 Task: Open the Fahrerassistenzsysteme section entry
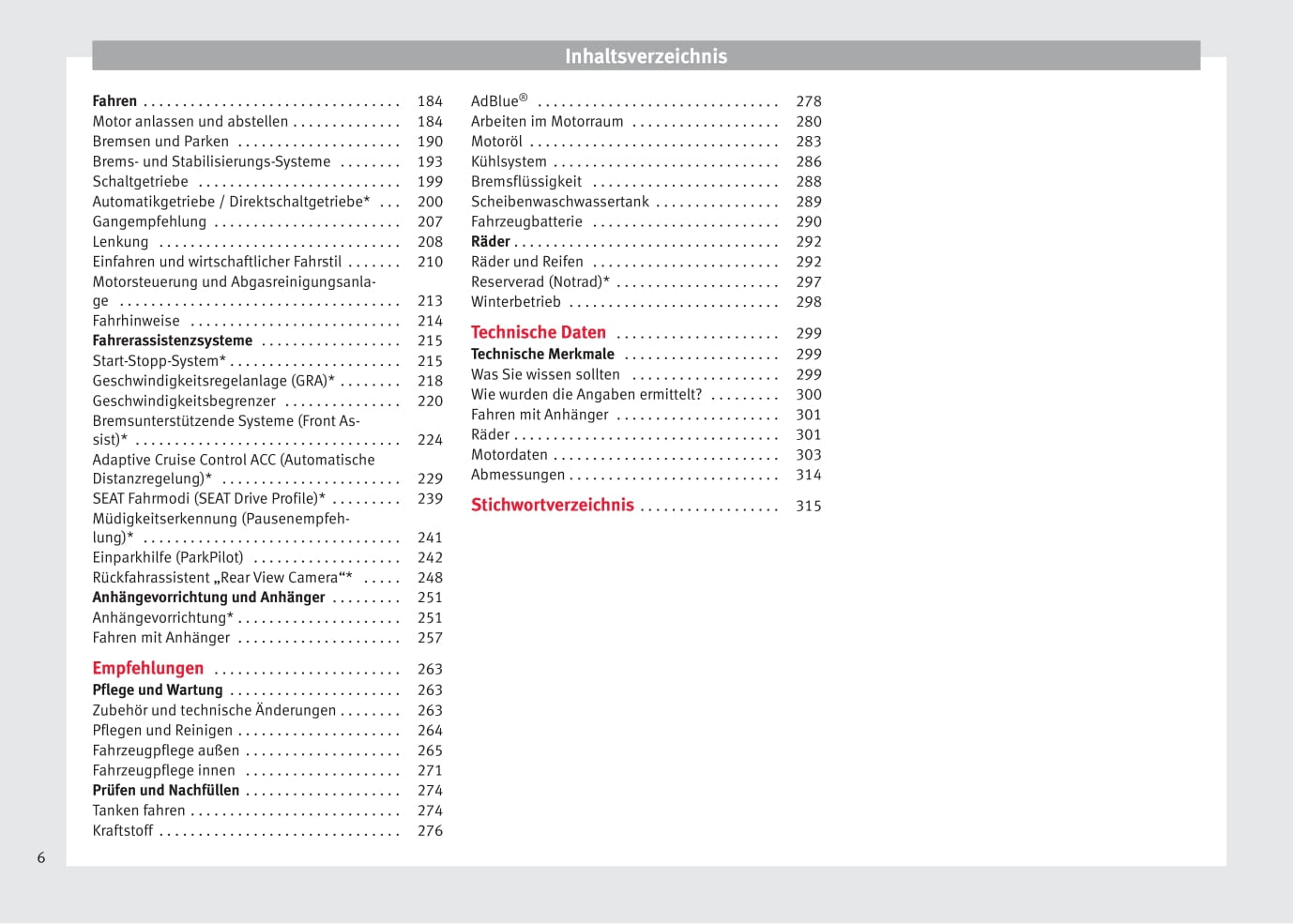click(172, 341)
